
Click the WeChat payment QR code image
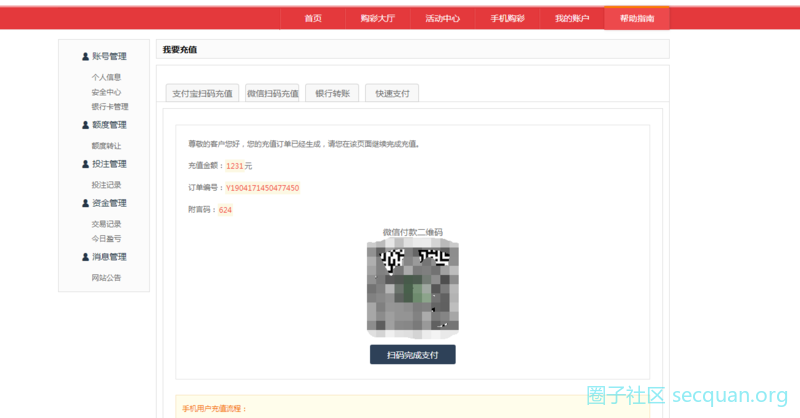pos(413,288)
